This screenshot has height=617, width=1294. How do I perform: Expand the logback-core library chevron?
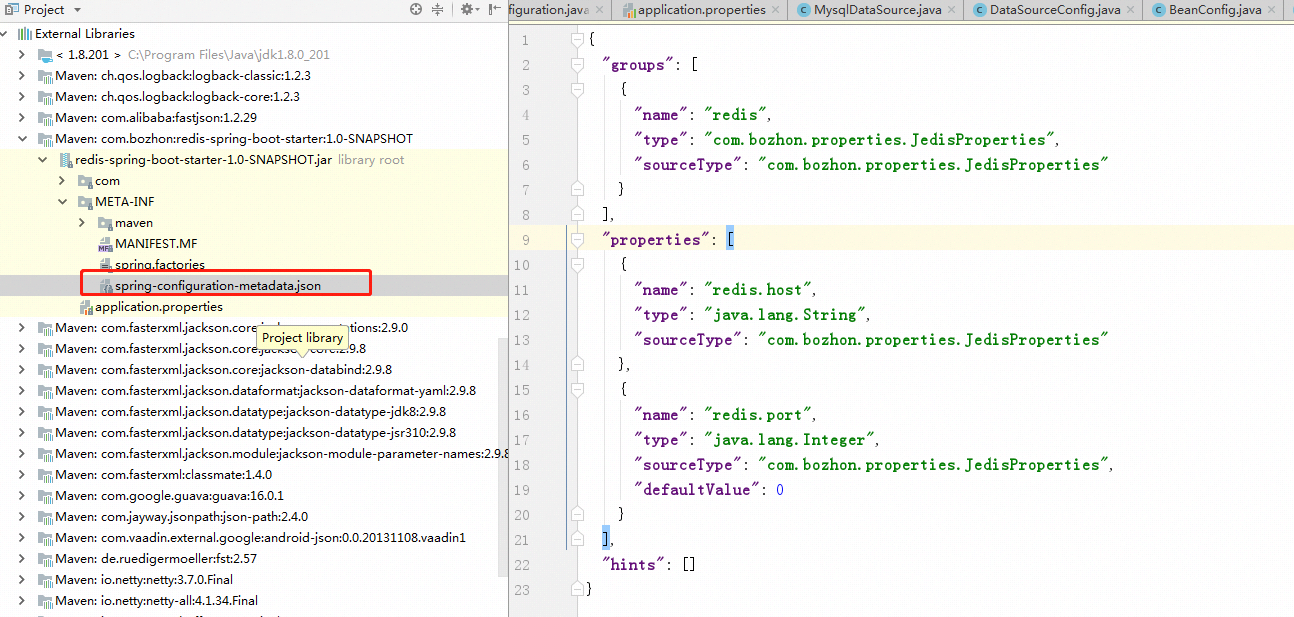click(x=22, y=97)
